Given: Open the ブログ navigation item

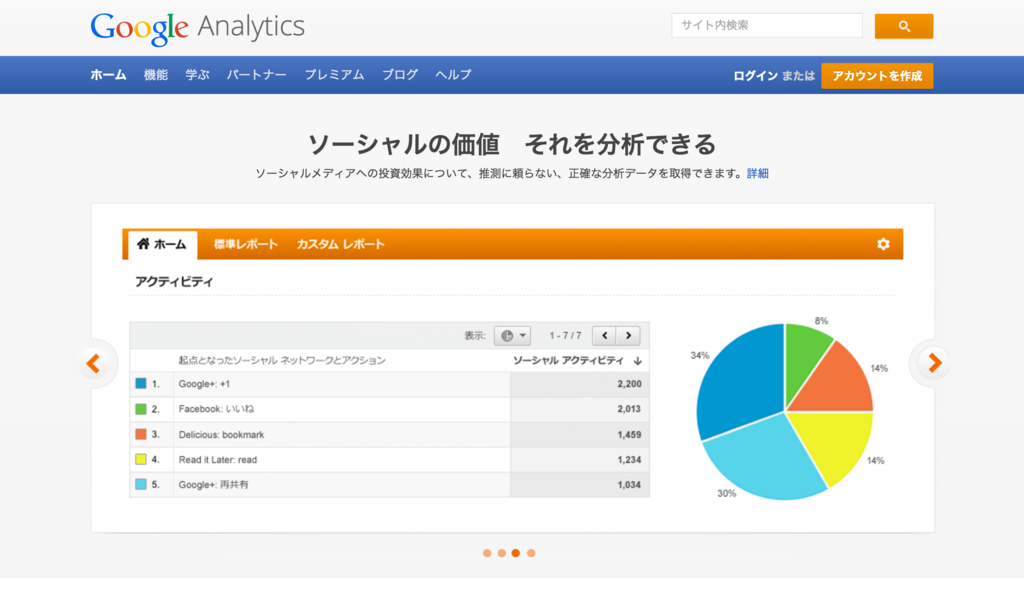Looking at the screenshot, I should 400,75.
